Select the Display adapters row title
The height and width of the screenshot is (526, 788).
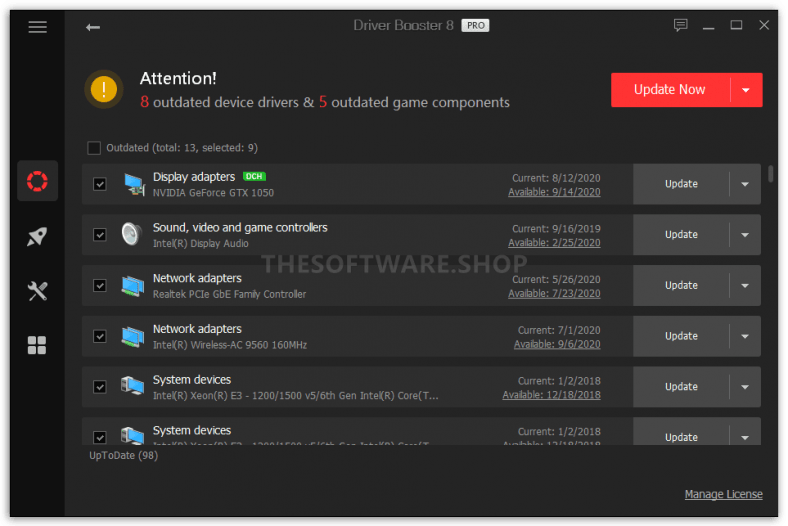click(x=194, y=177)
